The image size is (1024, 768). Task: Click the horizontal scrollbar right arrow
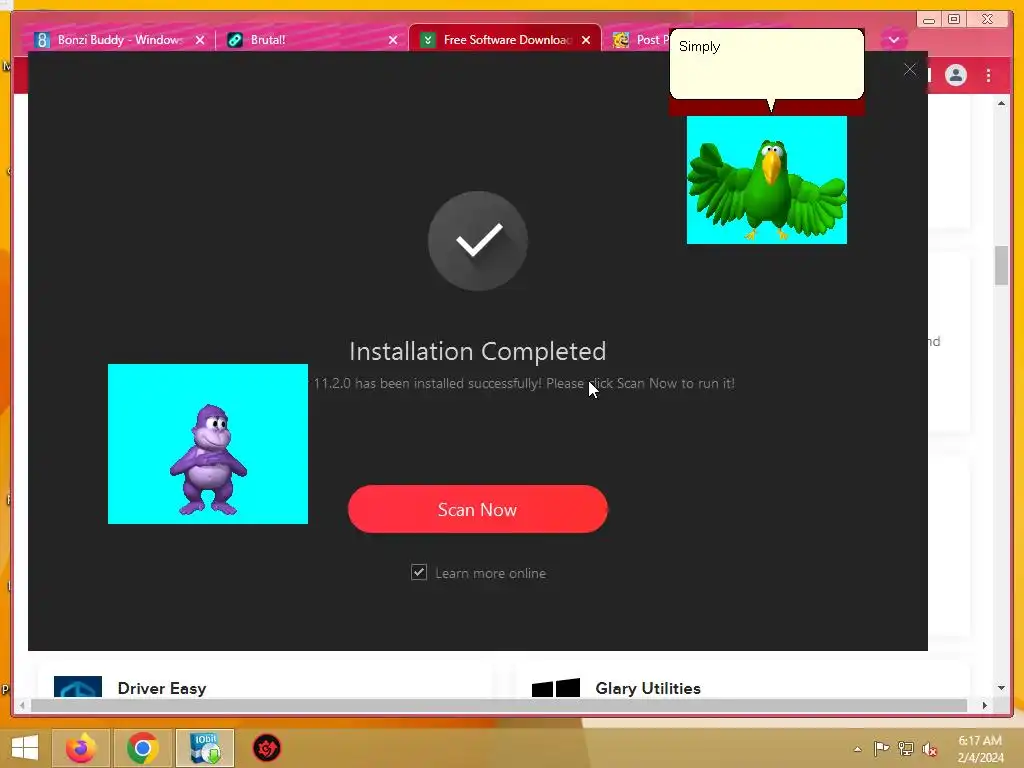[x=985, y=705]
